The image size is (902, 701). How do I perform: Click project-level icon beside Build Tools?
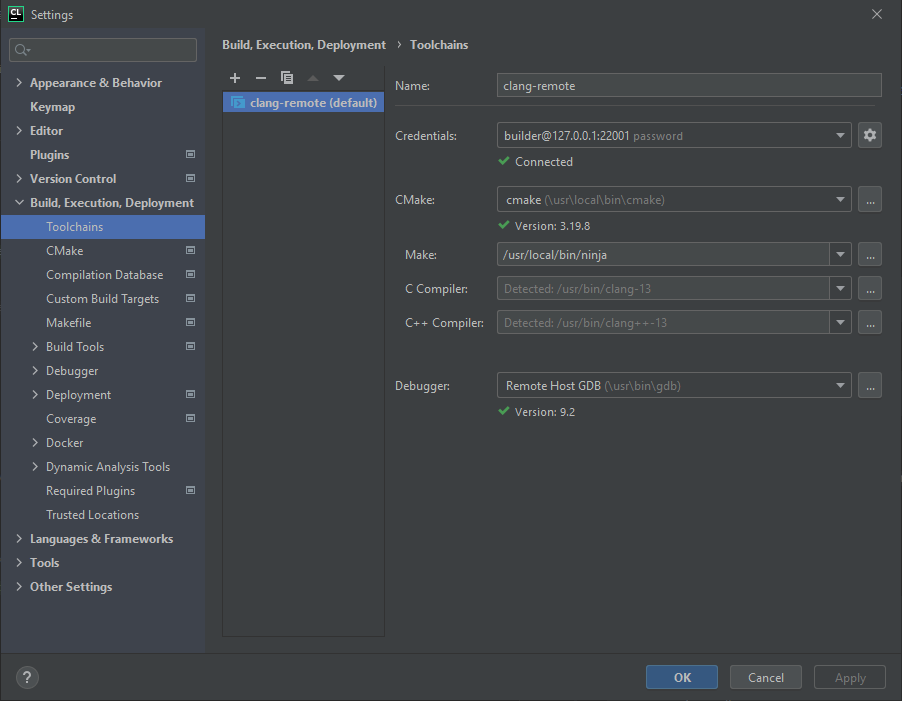click(x=190, y=346)
